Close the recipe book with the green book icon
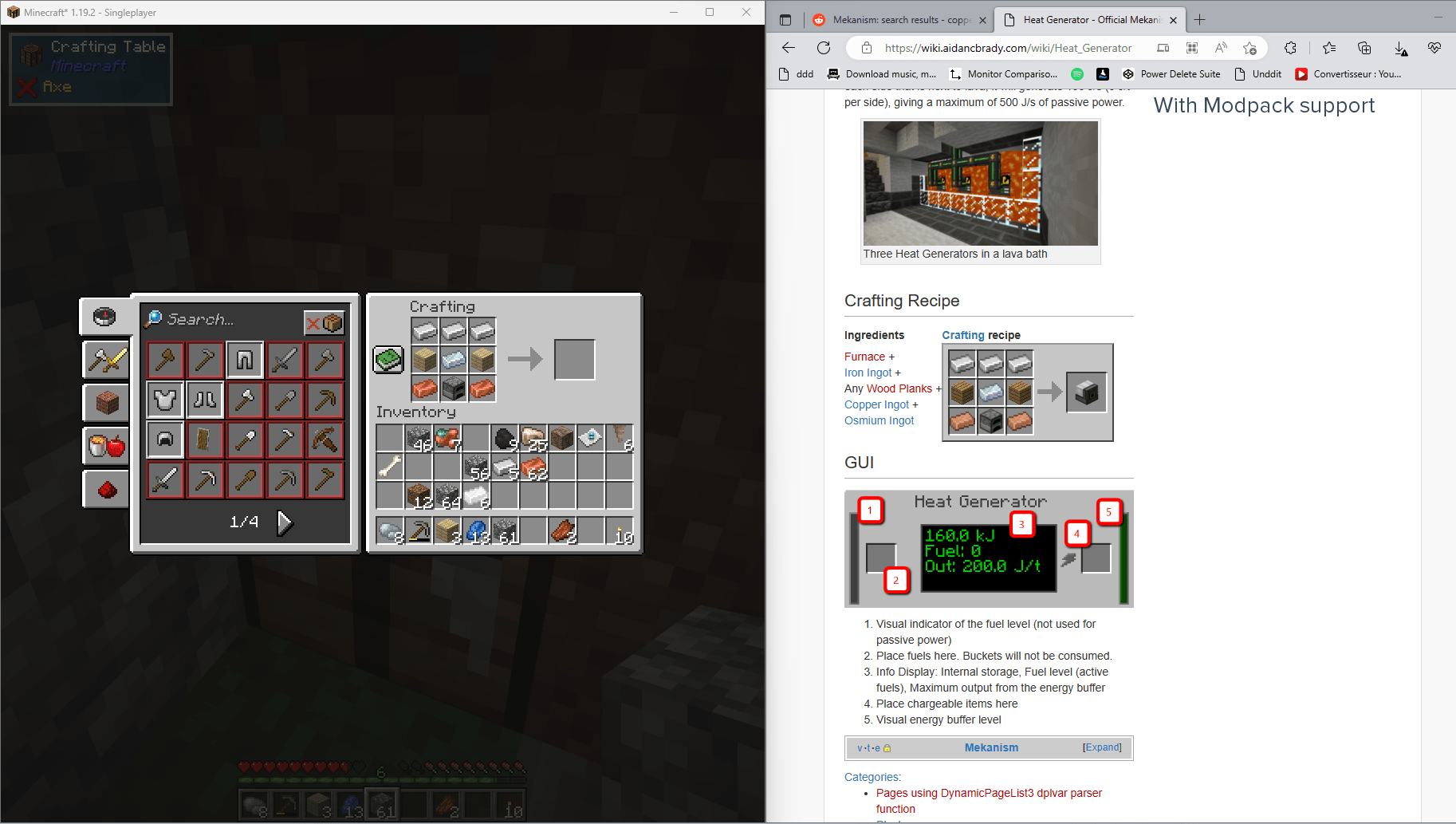Screen dimensions: 1456x824 click(x=388, y=360)
